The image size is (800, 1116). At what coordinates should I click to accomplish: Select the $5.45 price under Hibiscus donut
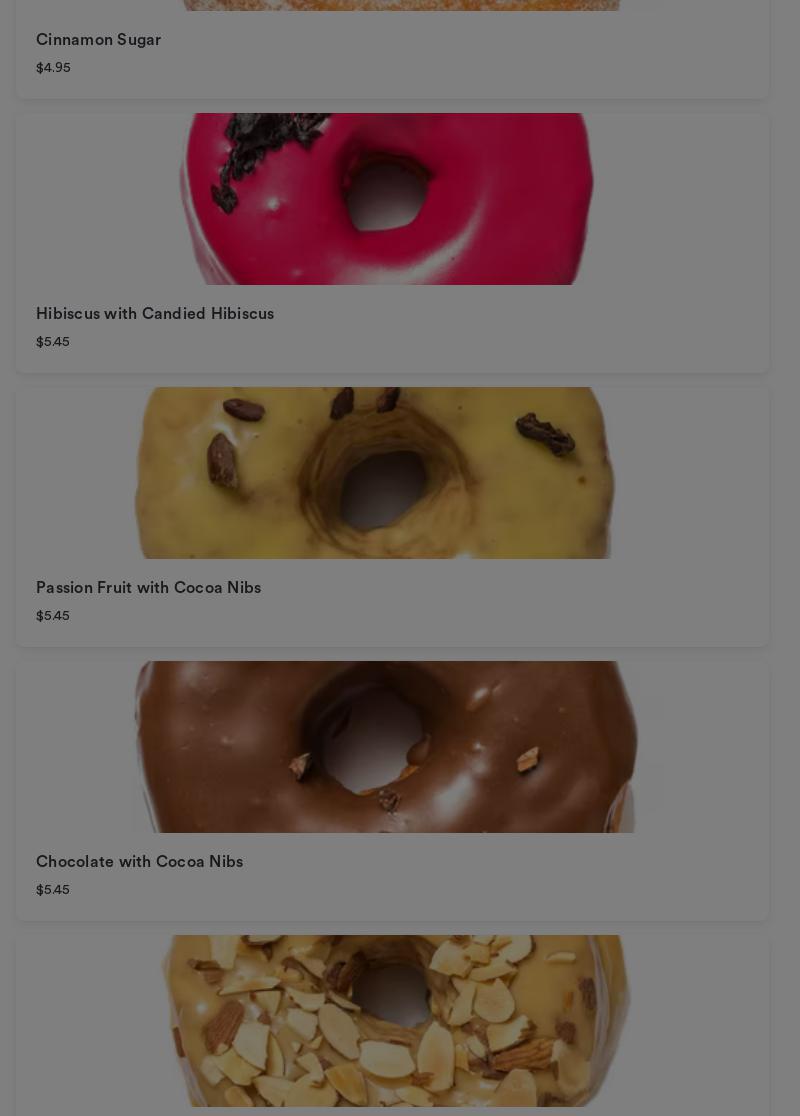tap(53, 342)
